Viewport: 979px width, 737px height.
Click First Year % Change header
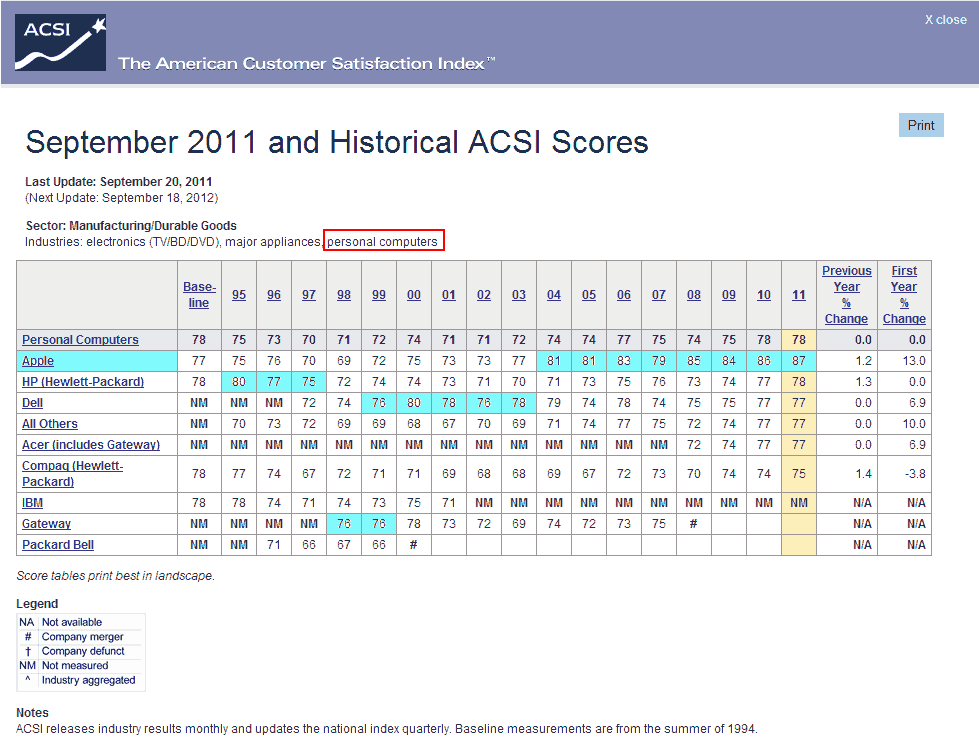[x=903, y=295]
